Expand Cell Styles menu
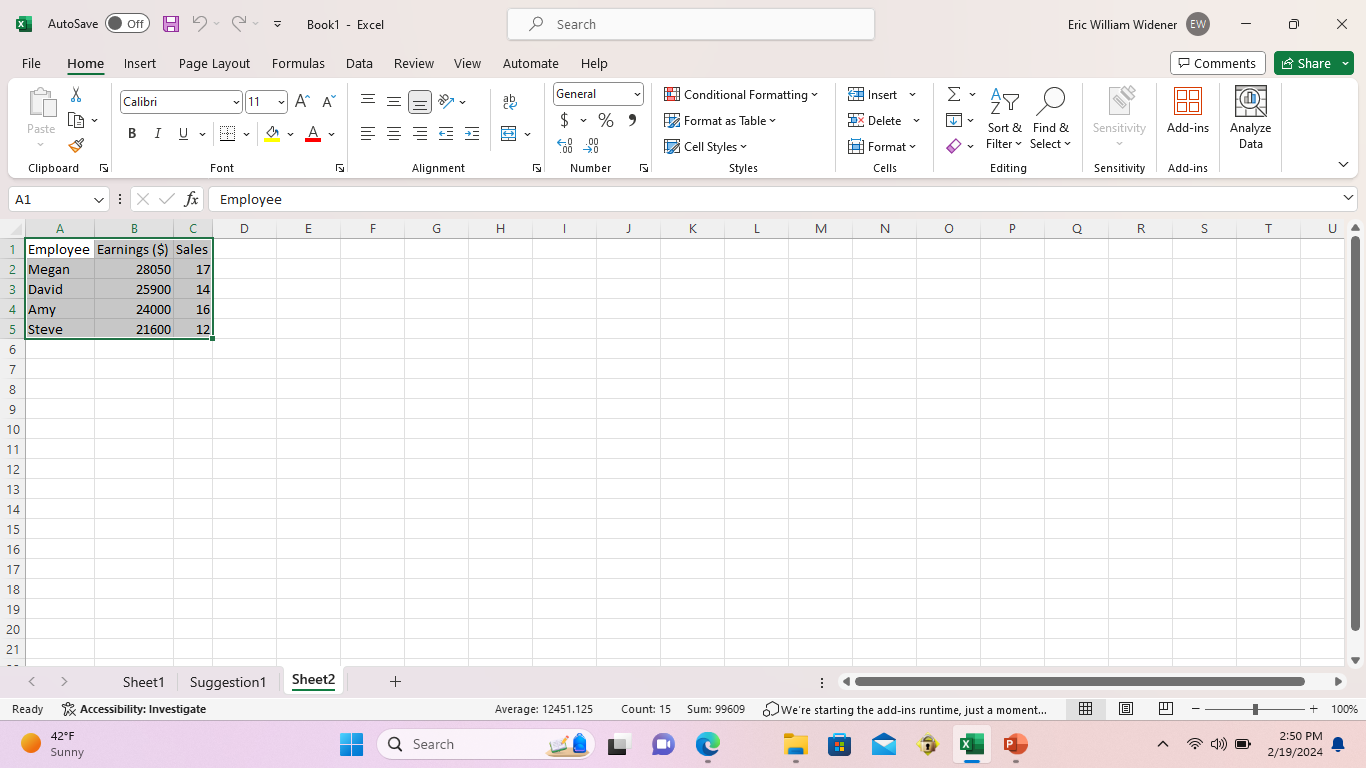Screen dimensions: 1366x768 [706, 146]
